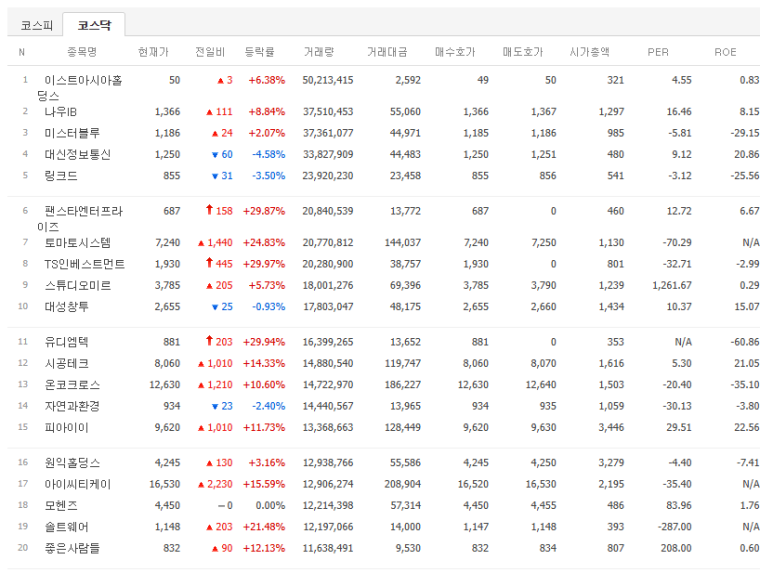
Task: Click the 거래대금 column header
Action: (x=387, y=52)
